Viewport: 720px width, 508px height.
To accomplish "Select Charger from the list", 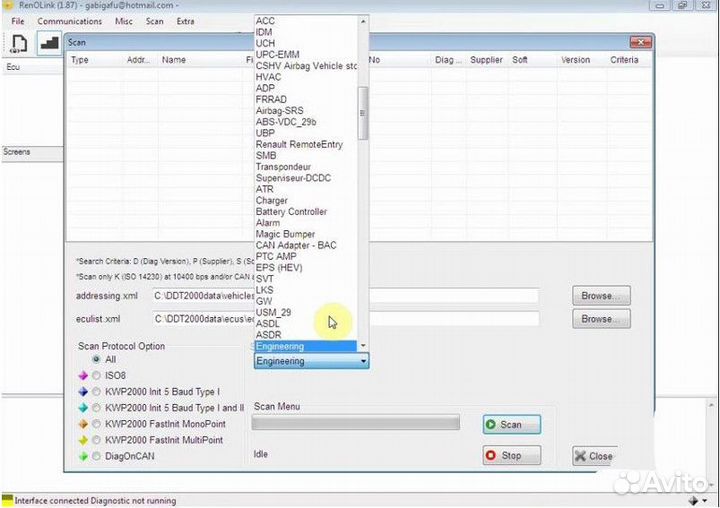I will tap(305, 200).
